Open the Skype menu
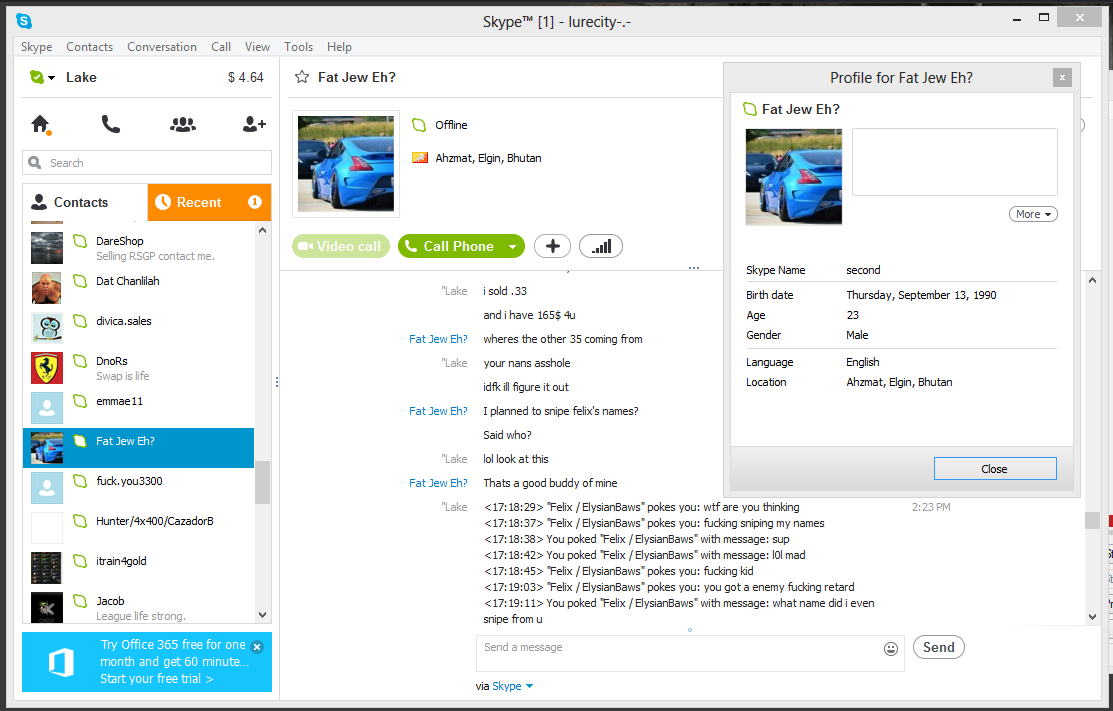 (36, 46)
